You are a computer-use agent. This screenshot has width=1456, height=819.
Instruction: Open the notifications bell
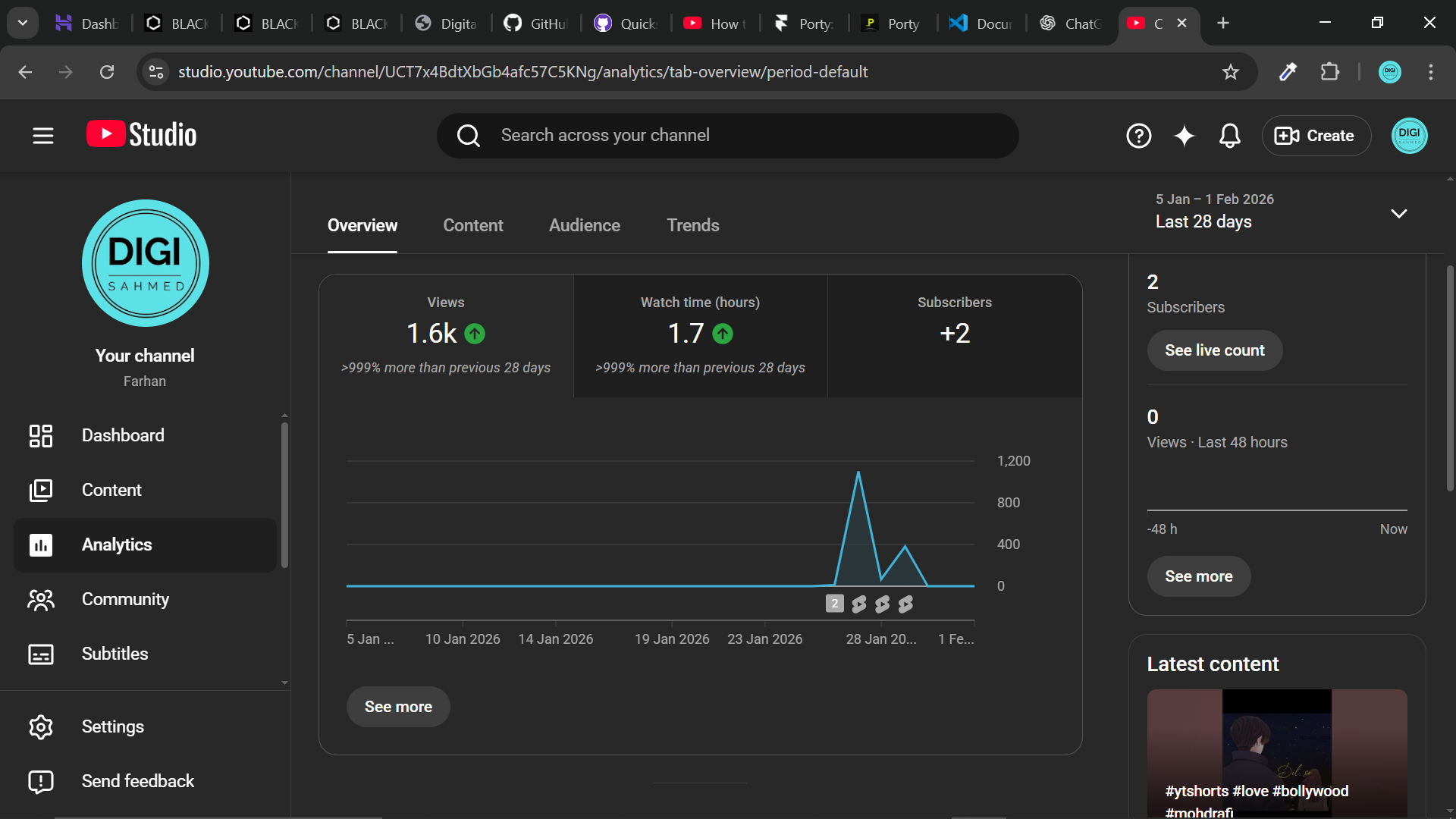1229,136
